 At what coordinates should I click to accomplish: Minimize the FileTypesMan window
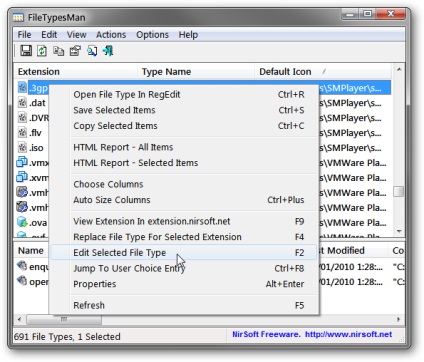click(350, 14)
